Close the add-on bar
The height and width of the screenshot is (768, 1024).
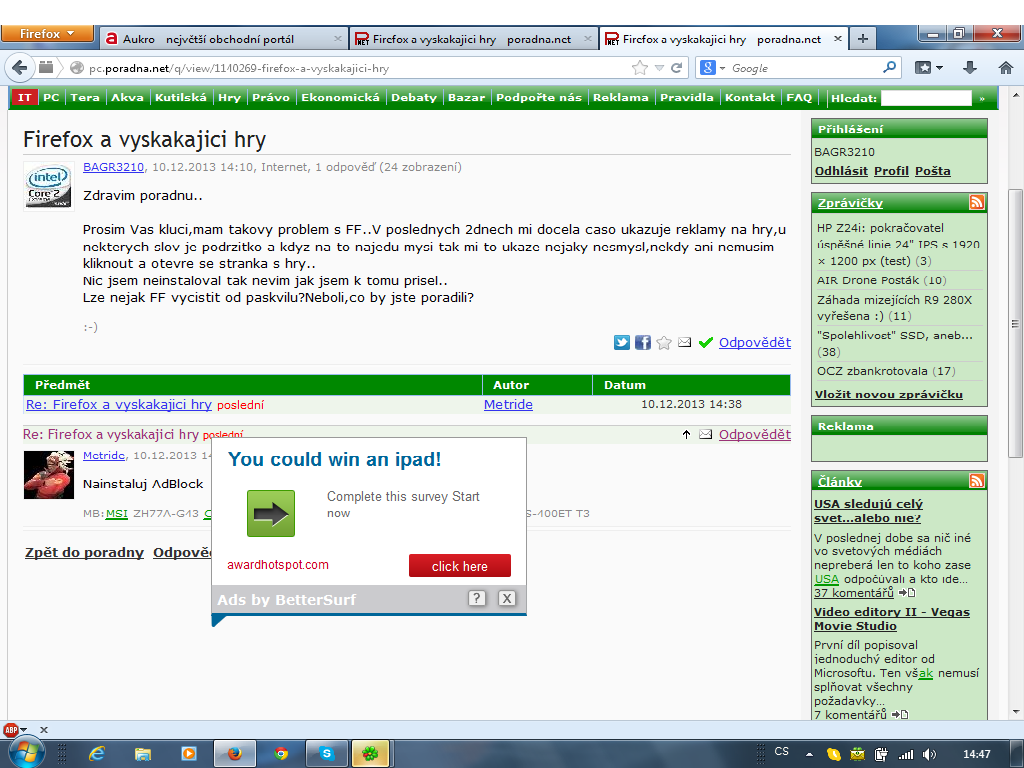(x=44, y=730)
